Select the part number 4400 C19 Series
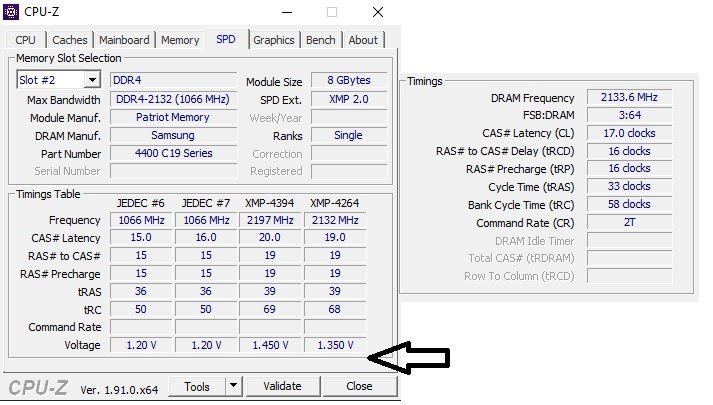The image size is (713, 405). (173, 153)
